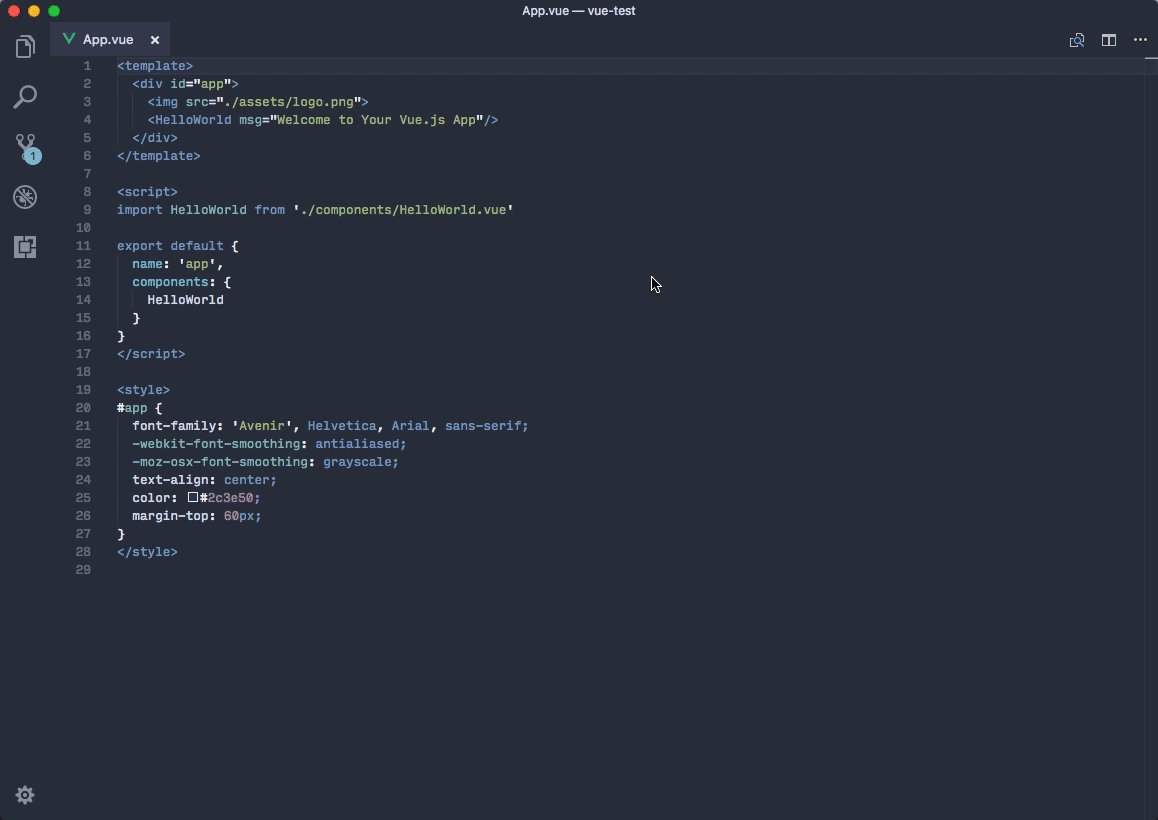Click the div id="app" tag
Image resolution: width=1158 pixels, height=820 pixels.
[185, 83]
